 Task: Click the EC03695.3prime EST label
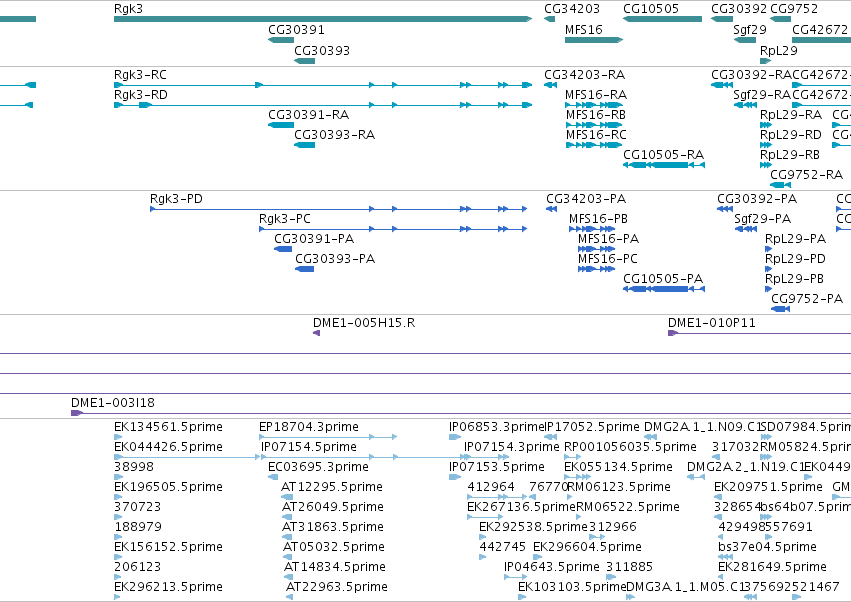pos(319,467)
